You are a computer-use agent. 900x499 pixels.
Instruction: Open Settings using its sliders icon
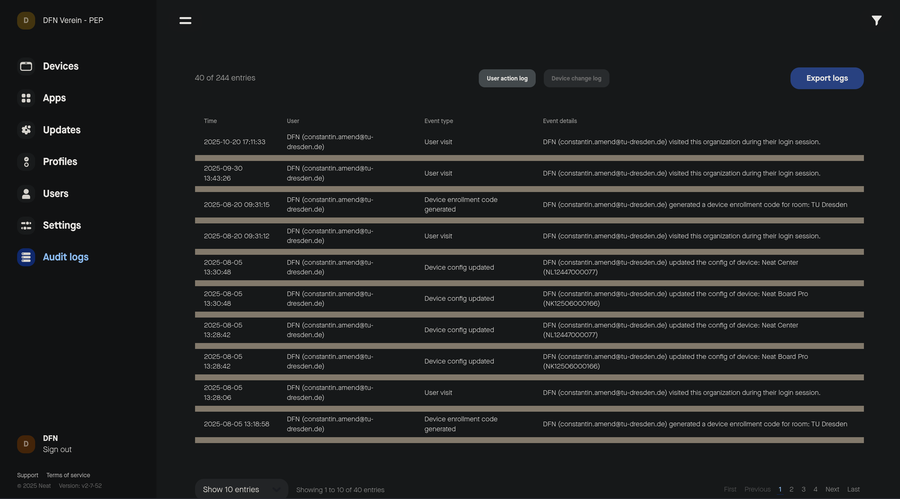[x=26, y=226]
